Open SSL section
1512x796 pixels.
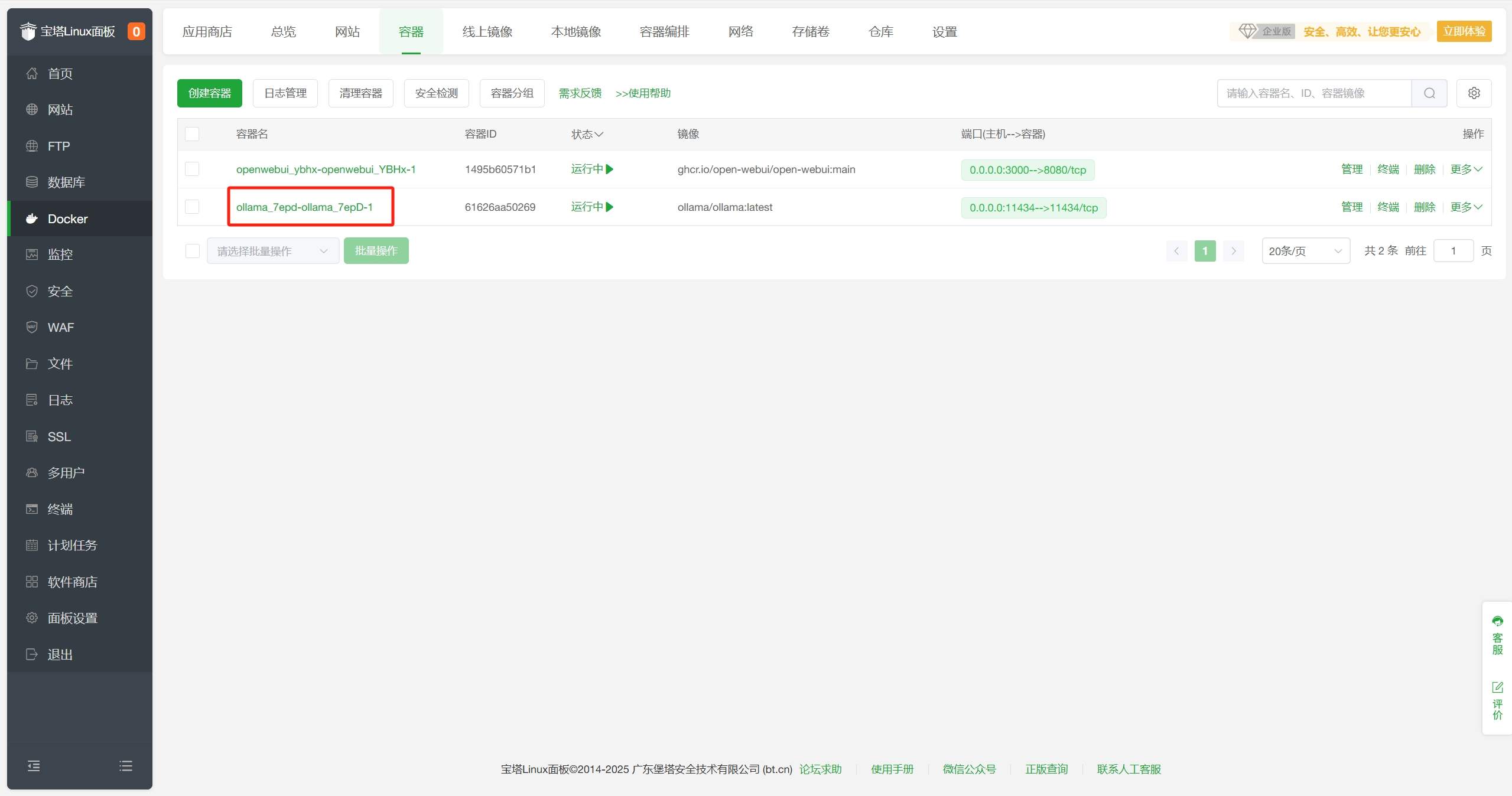coord(80,437)
